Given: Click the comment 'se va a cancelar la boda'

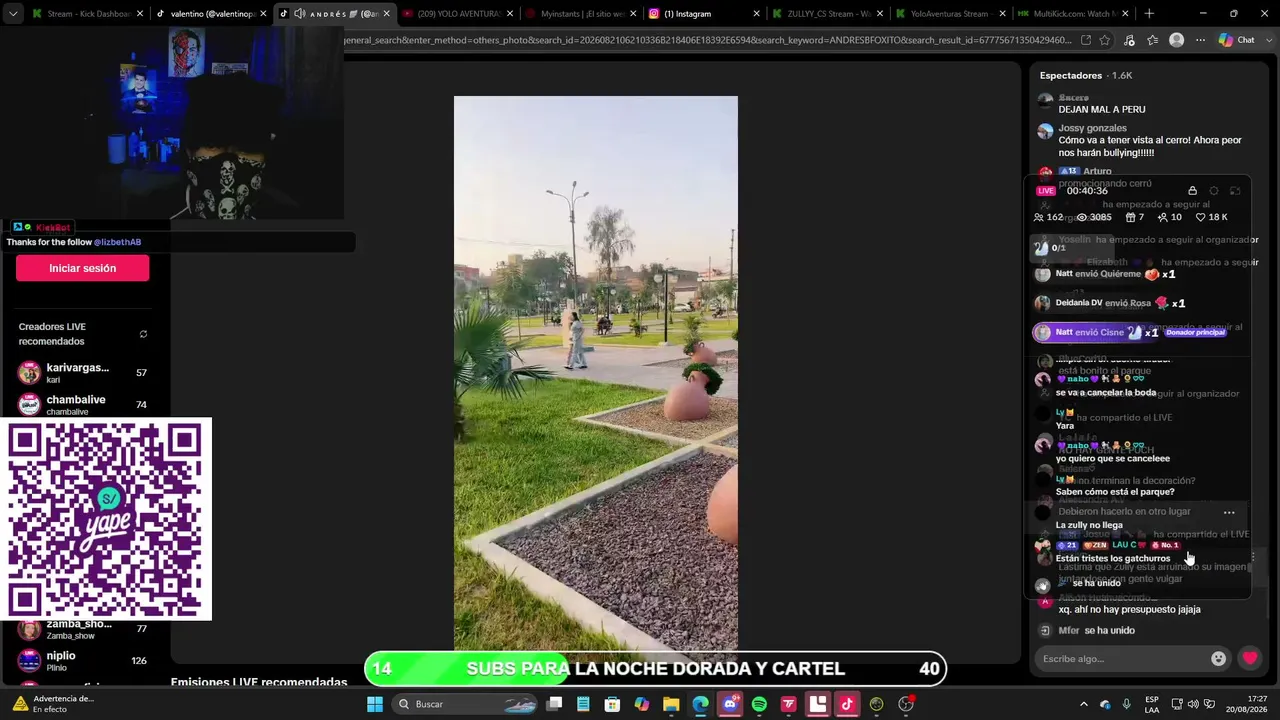Looking at the screenshot, I should pyautogui.click(x=1106, y=393).
